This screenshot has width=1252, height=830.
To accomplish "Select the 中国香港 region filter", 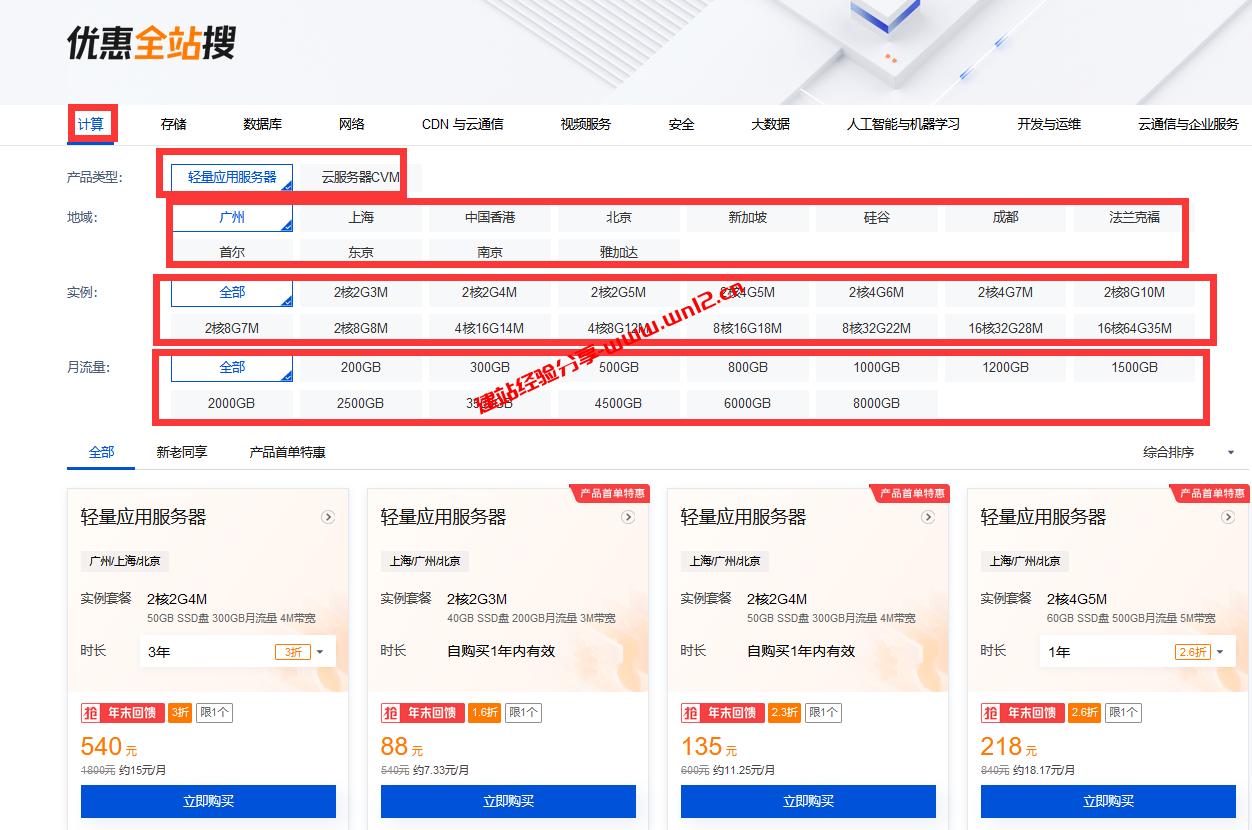I will pos(489,217).
